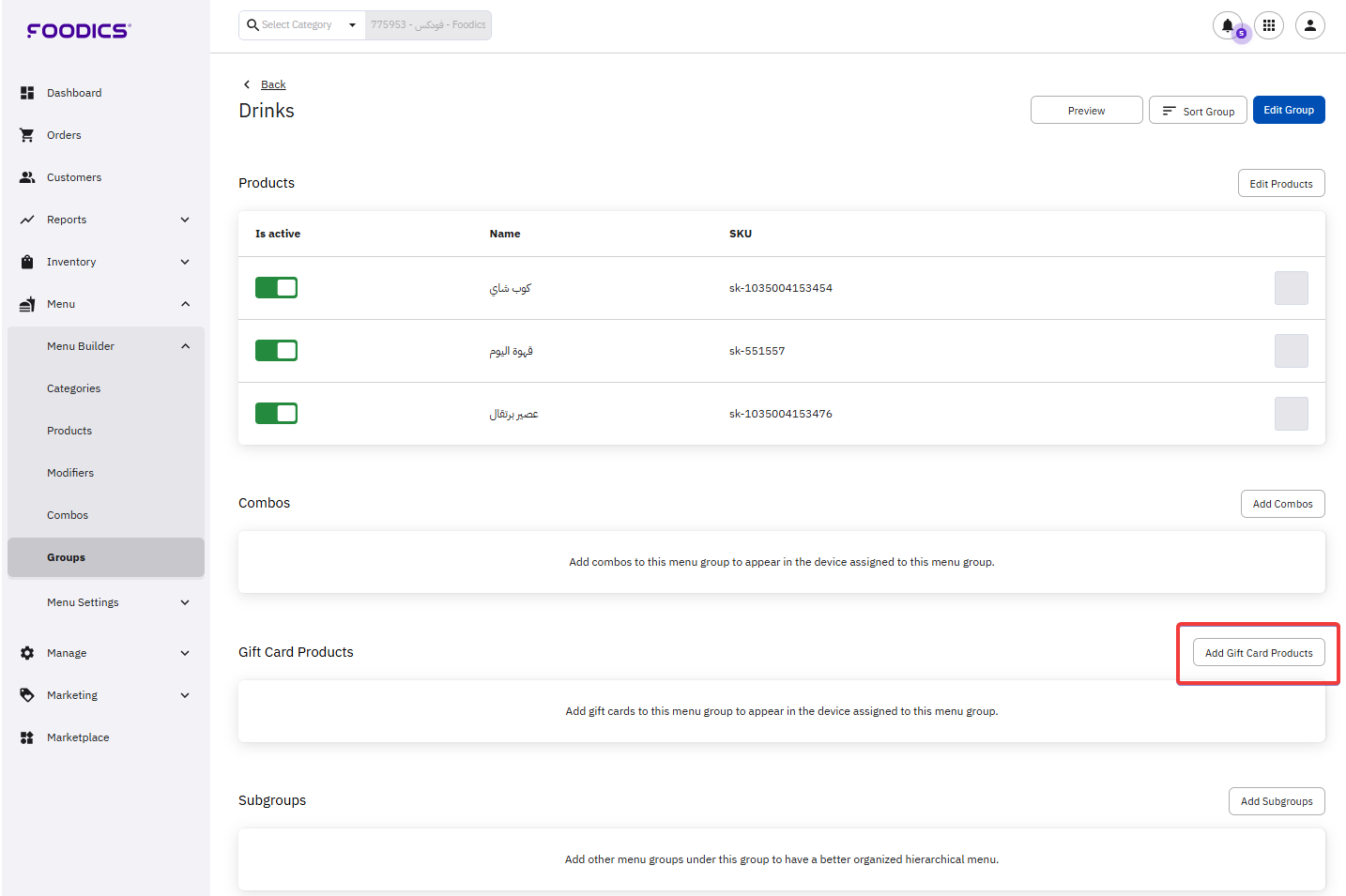Click the Dashboard icon in sidebar

[x=27, y=93]
